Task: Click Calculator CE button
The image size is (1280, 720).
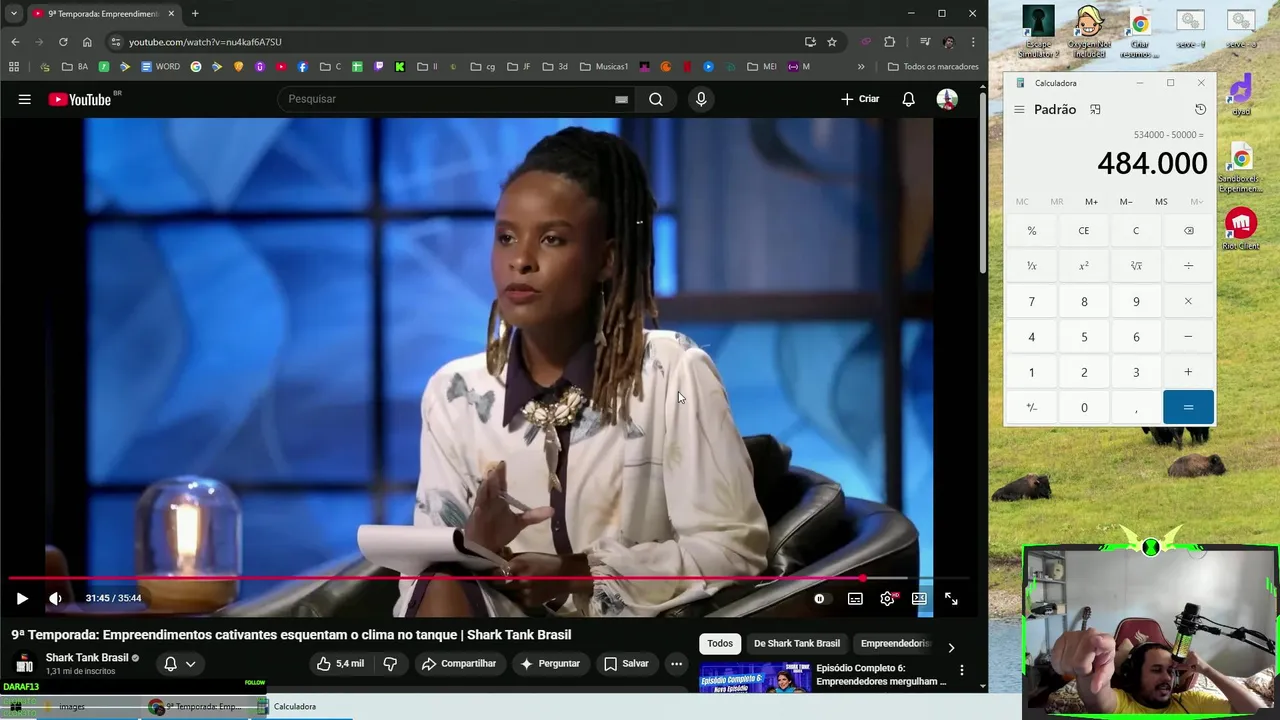Action: [x=1084, y=231]
